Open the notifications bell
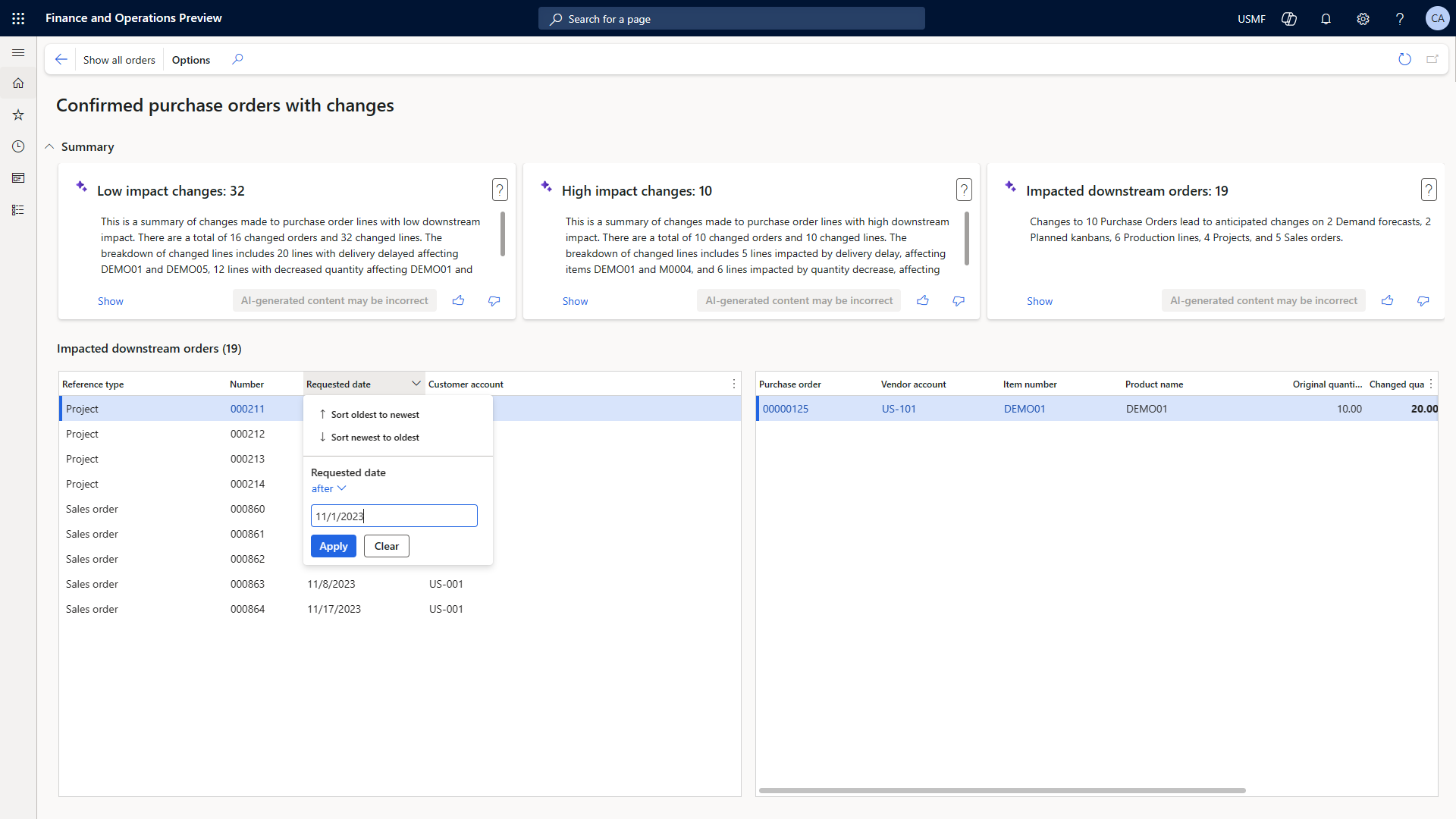The image size is (1456, 819). pyautogui.click(x=1326, y=18)
